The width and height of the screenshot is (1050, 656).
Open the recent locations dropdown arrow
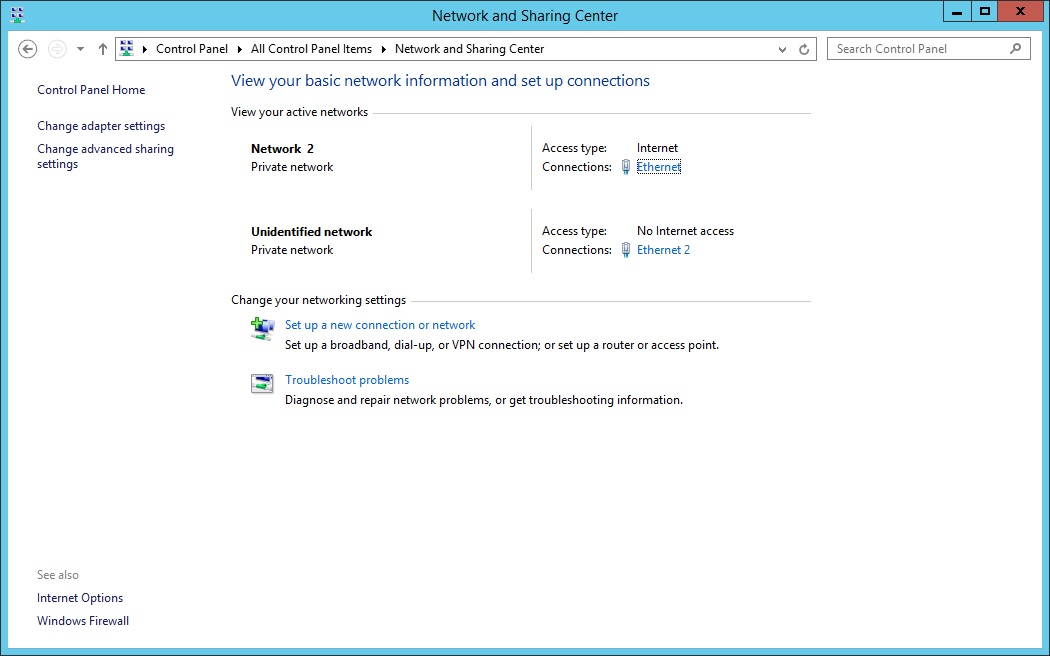pyautogui.click(x=80, y=49)
